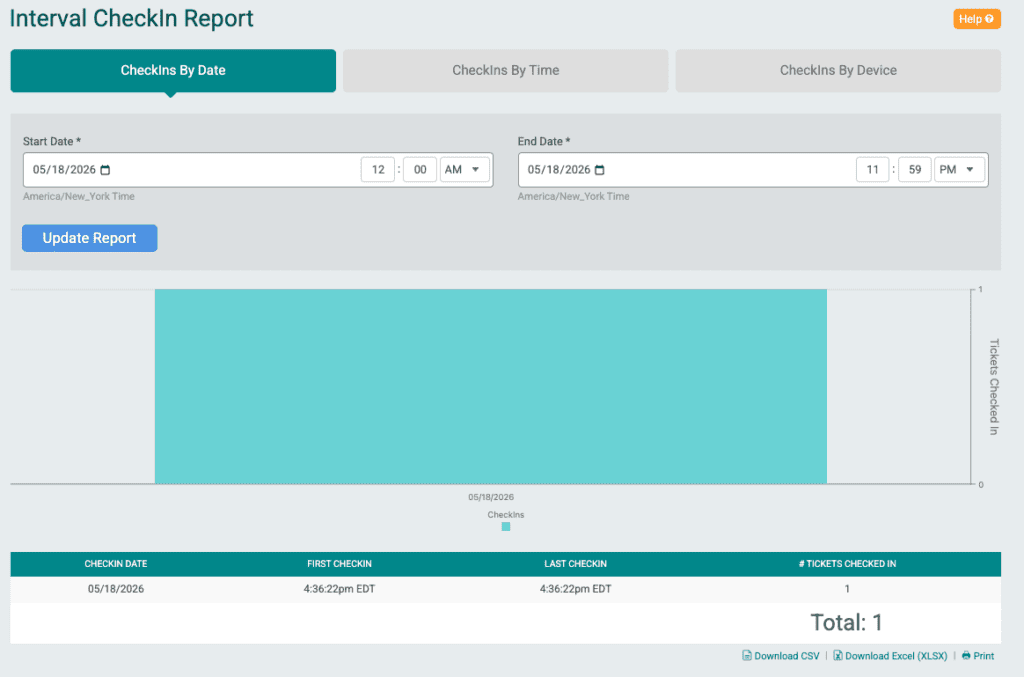Click the CheckIns legend label
Screen dimensions: 1024x677
coord(505,514)
